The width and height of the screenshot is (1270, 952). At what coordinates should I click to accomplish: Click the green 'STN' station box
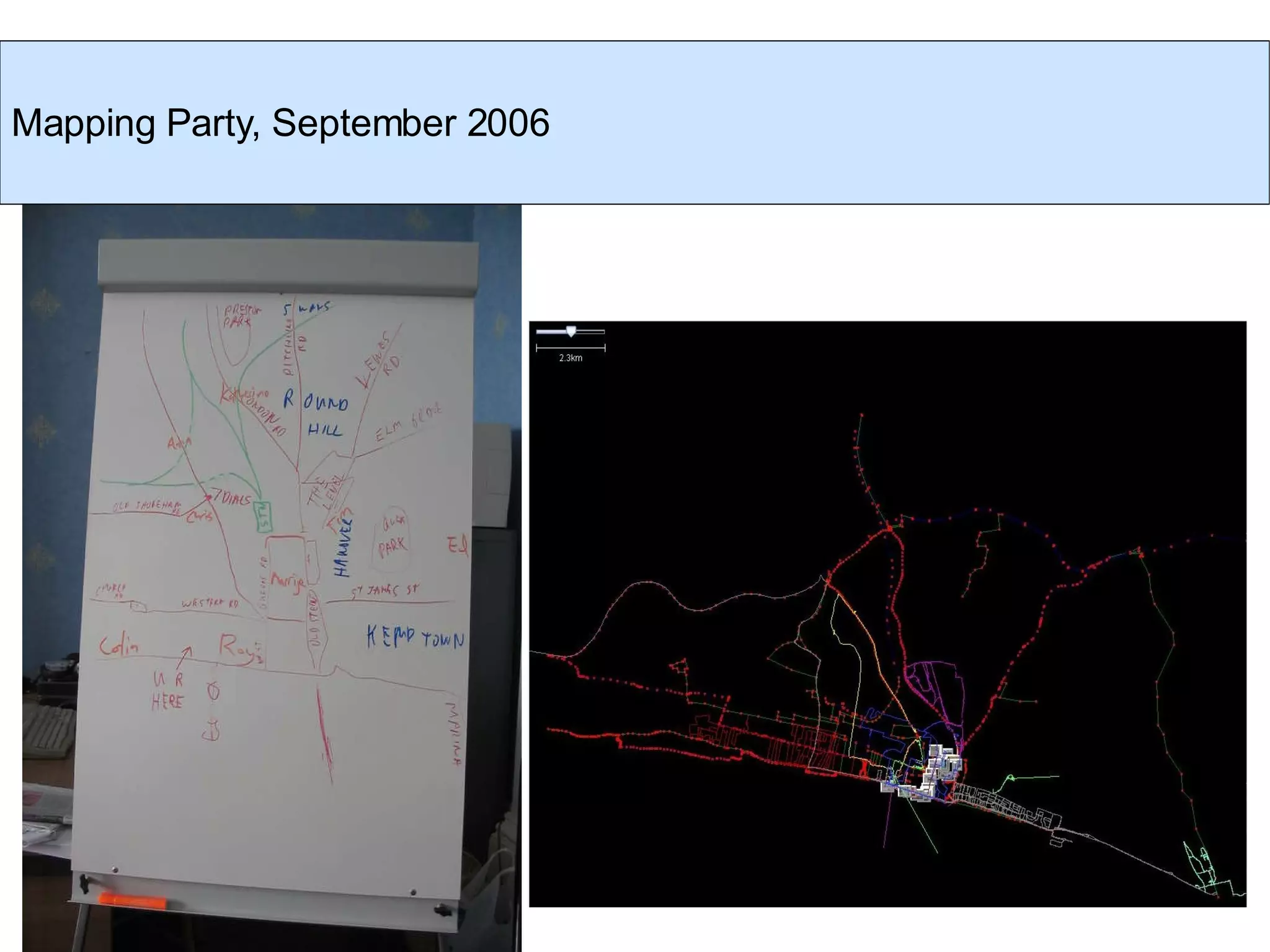(264, 516)
